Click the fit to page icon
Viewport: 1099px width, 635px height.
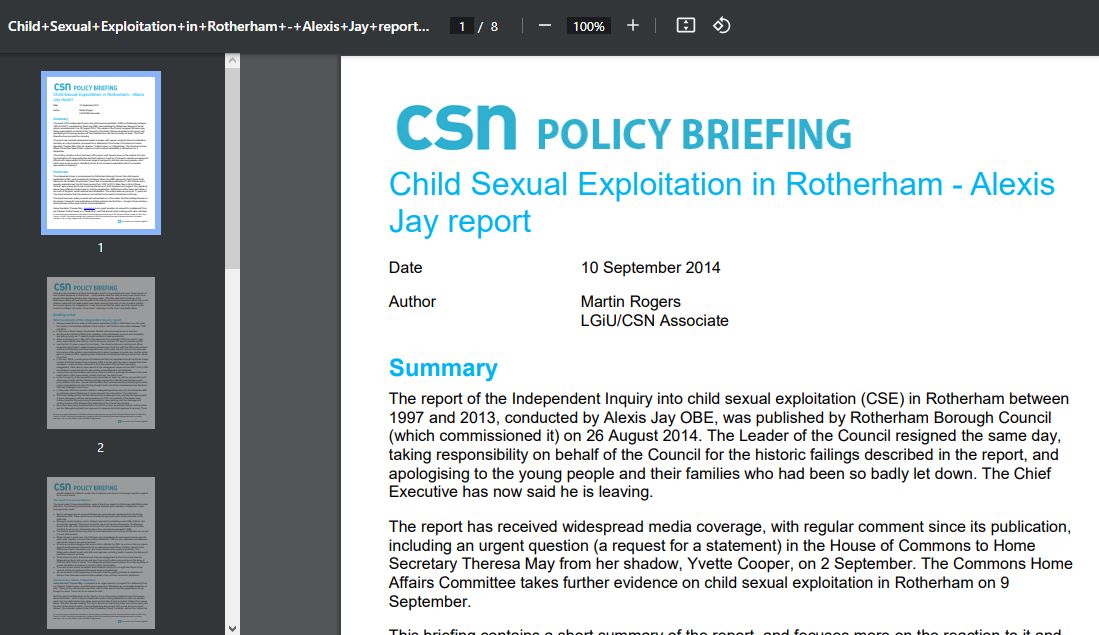coord(685,26)
